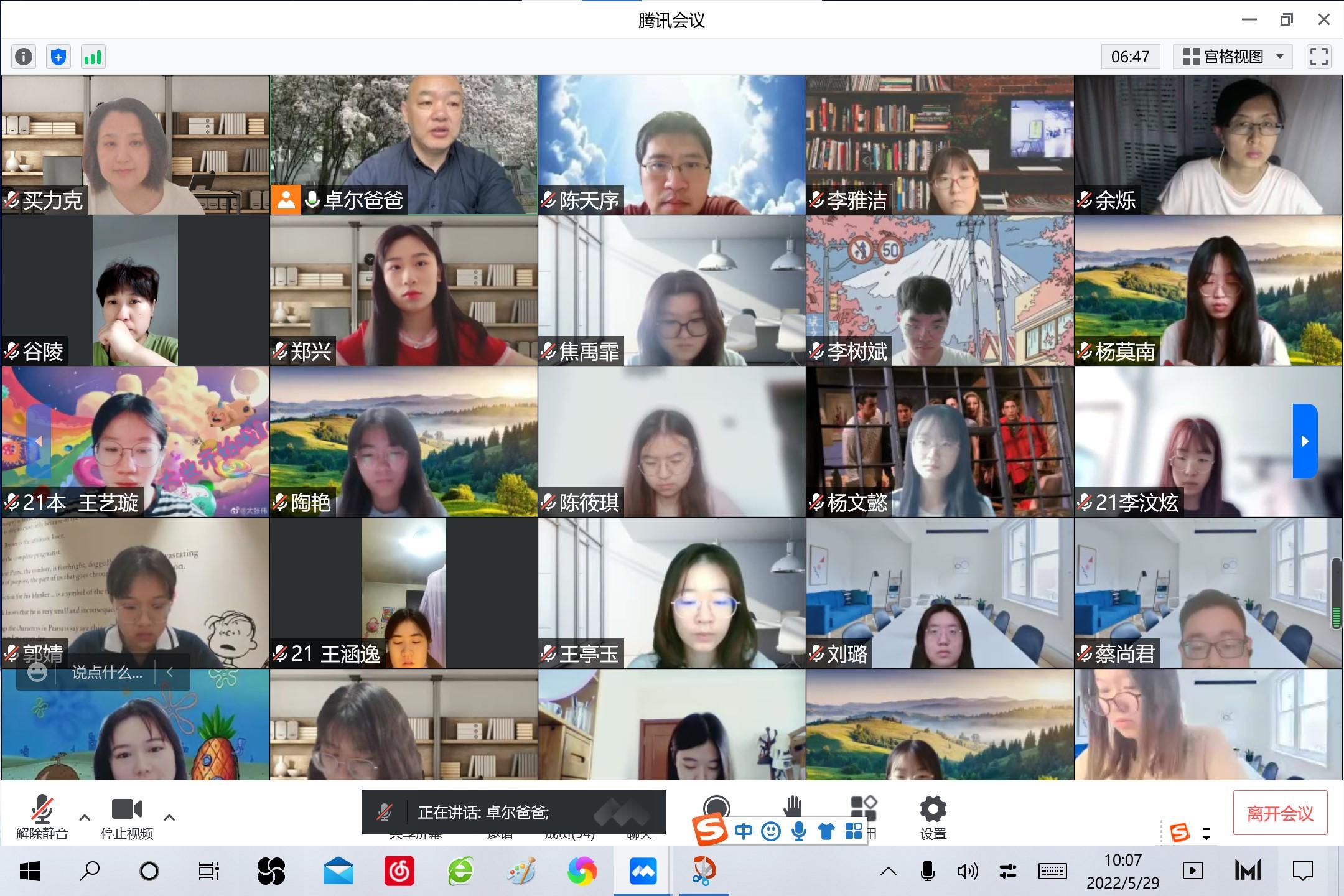Image resolution: width=1344 pixels, height=896 pixels.
Task: Click 离开会议 to leave meeting
Action: (x=1280, y=813)
